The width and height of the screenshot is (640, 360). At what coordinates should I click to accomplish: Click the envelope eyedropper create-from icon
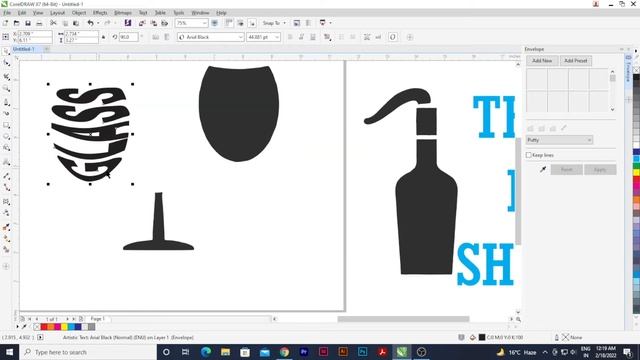pyautogui.click(x=543, y=169)
